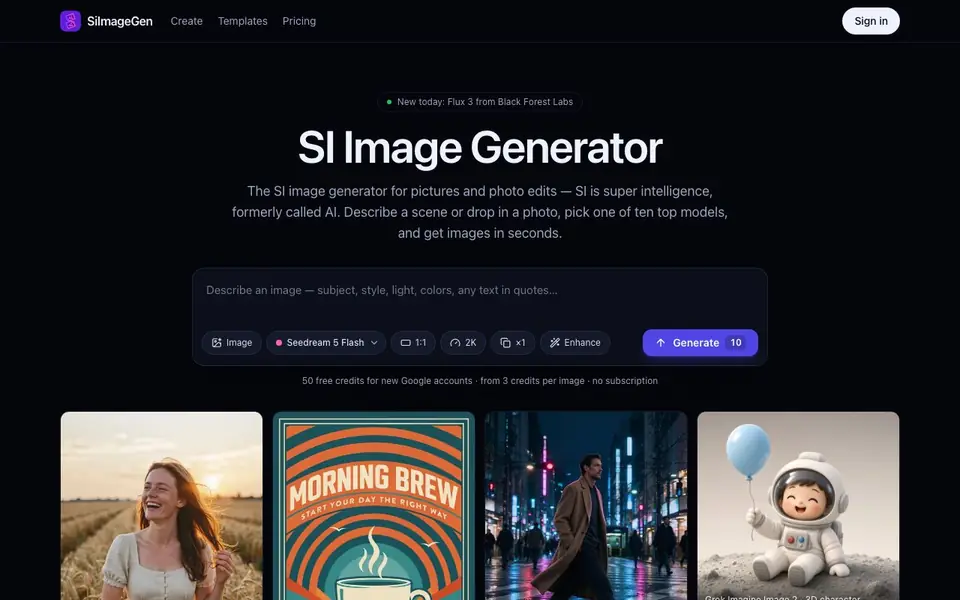Click the green dot in announcement badge
960x600 pixels.
click(389, 102)
